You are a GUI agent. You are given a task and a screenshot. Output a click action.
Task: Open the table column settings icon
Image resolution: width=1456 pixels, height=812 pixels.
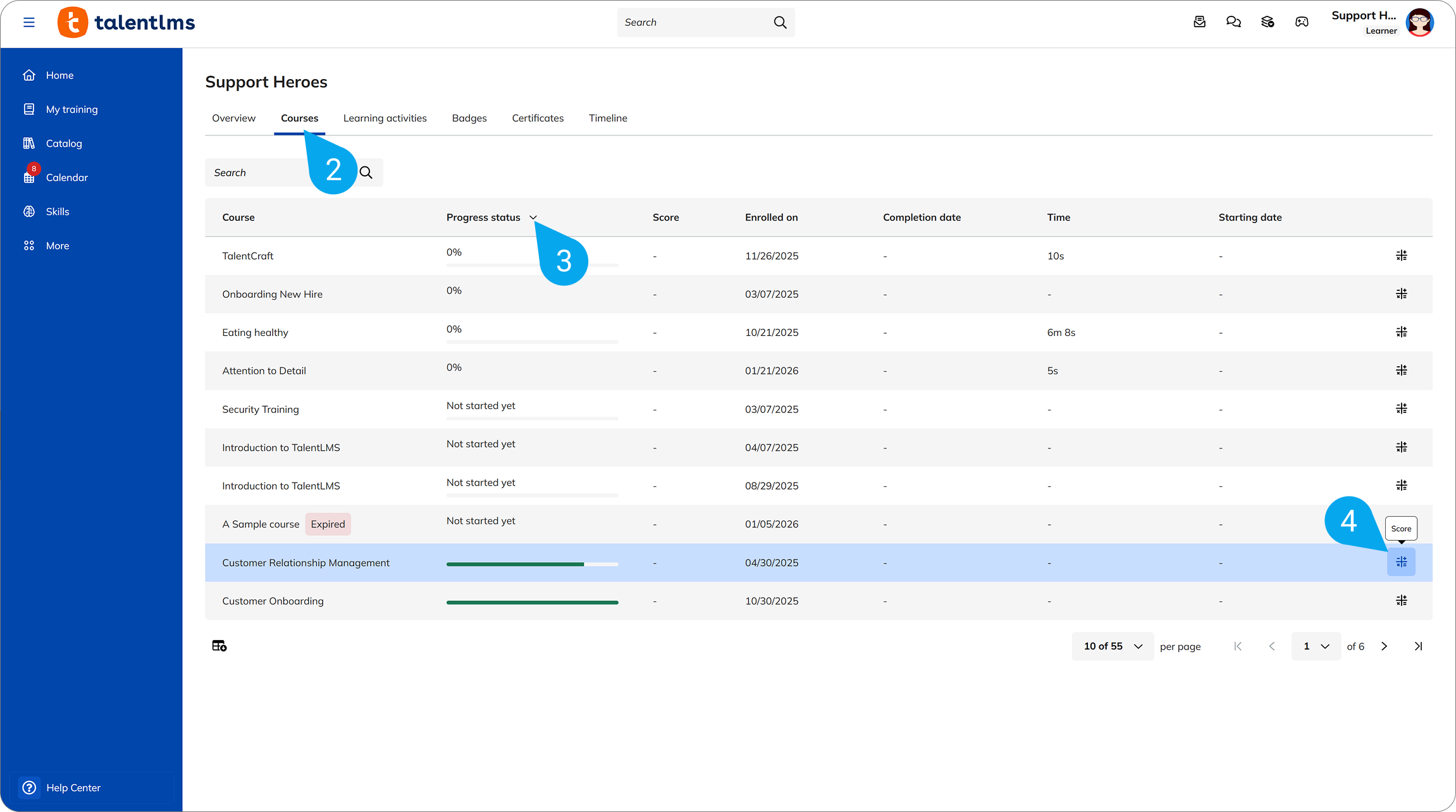[219, 646]
